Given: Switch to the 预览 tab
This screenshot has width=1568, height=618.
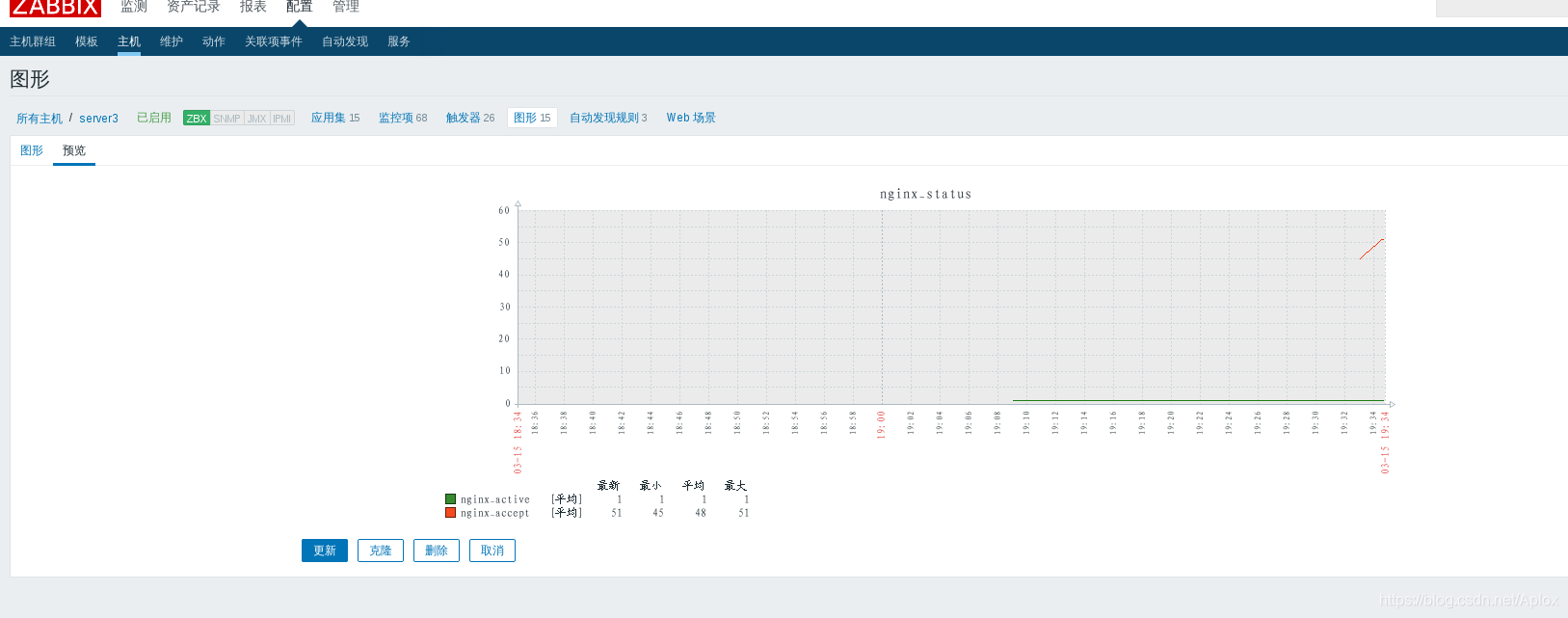Looking at the screenshot, I should point(74,150).
